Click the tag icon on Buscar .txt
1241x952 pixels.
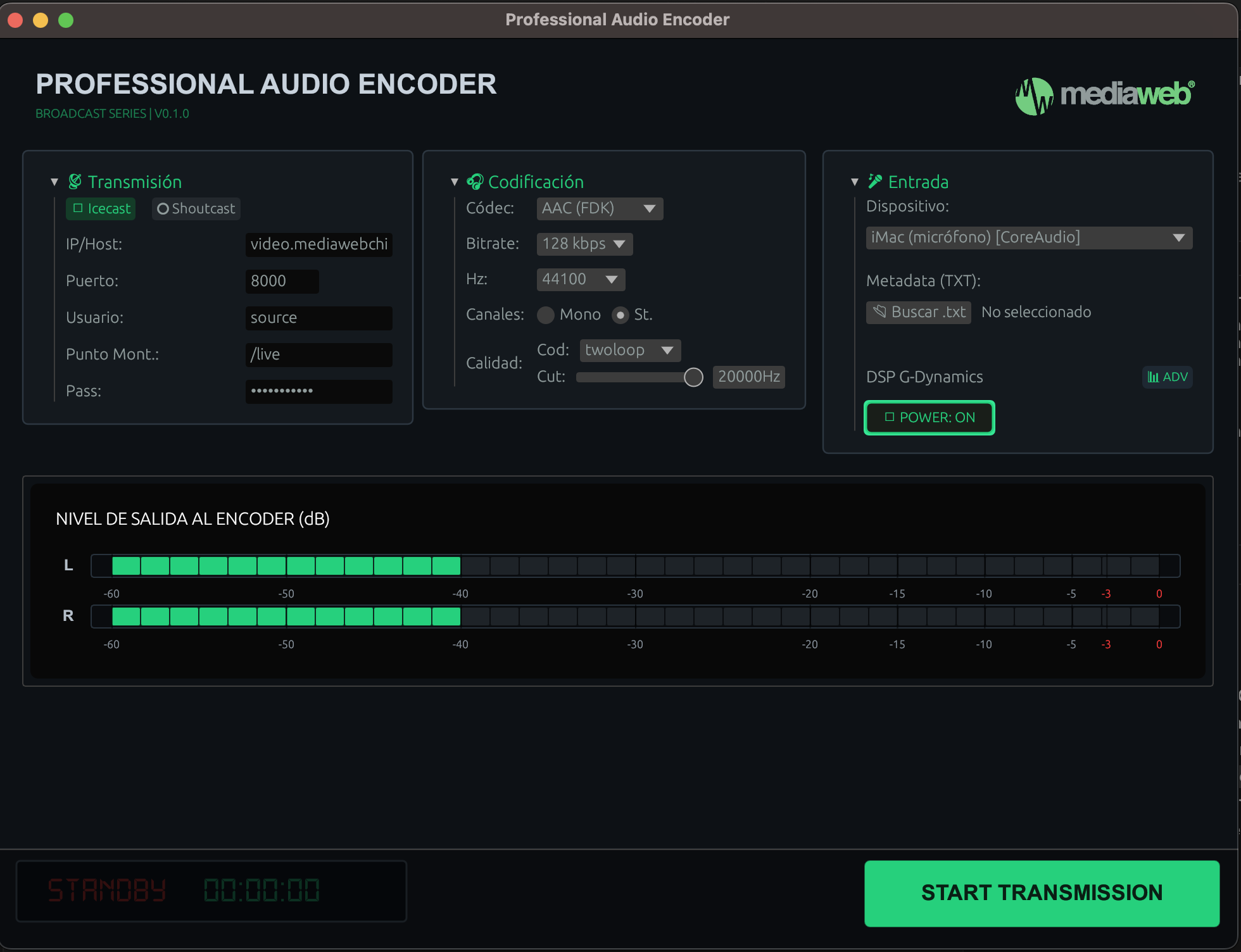(x=879, y=311)
